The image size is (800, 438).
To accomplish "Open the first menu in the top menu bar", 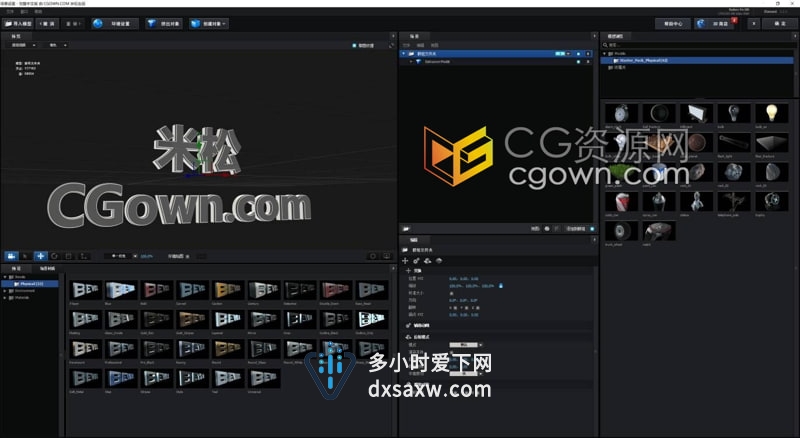I will 10,11.
